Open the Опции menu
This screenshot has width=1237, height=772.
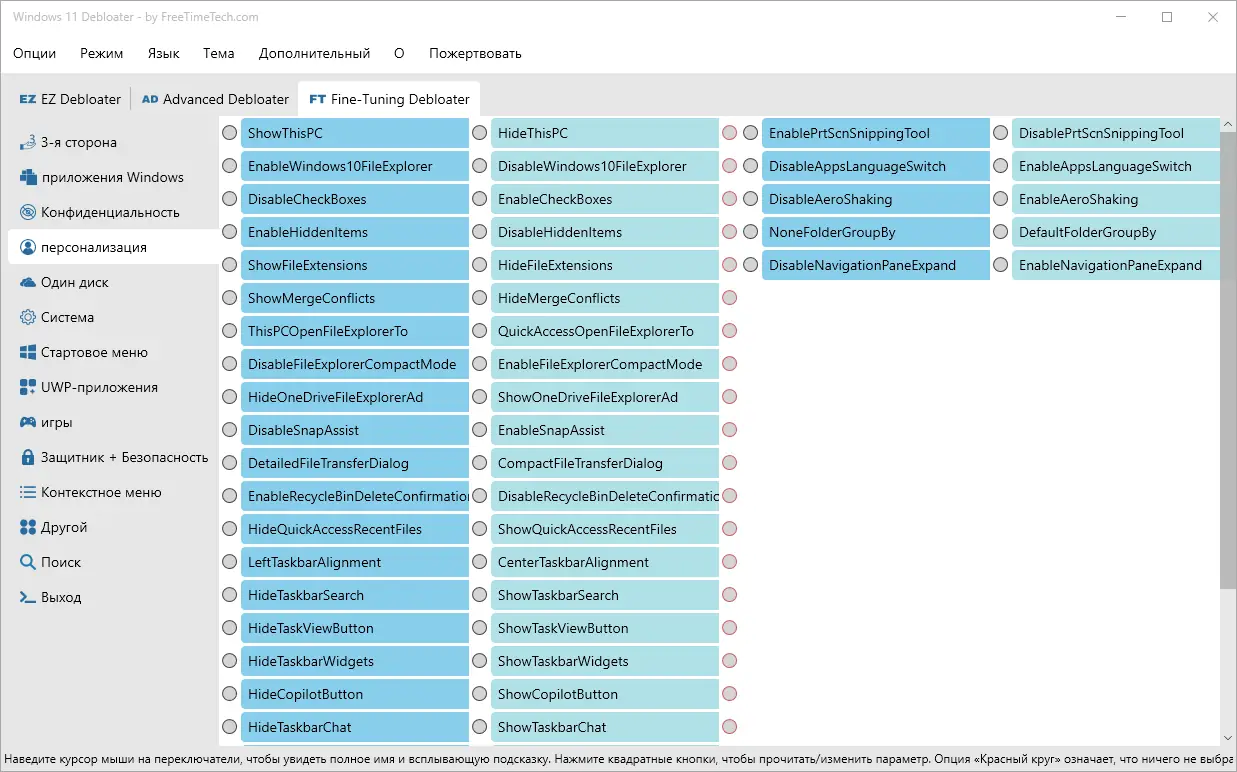click(x=35, y=53)
